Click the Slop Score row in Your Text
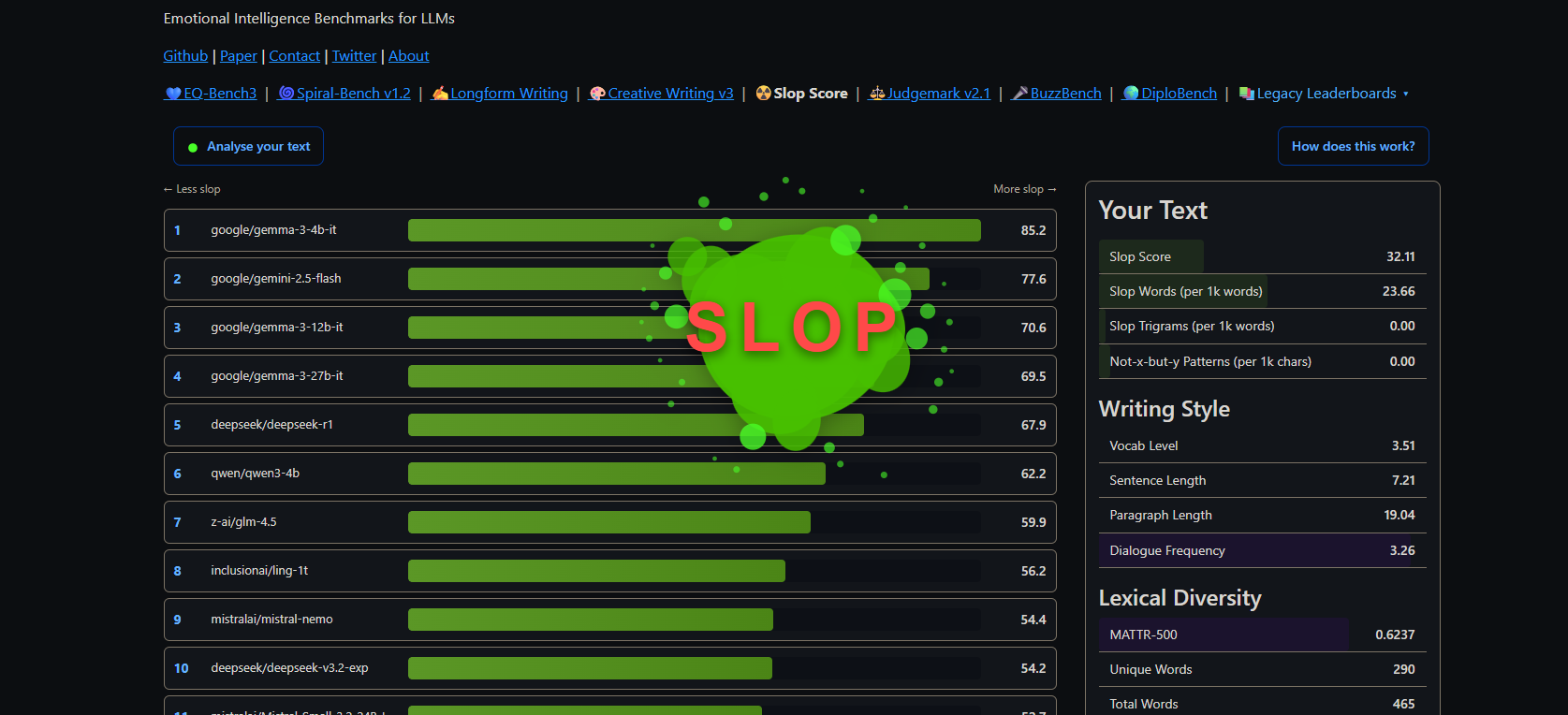Screen dimensions: 1568x715 coord(1262,256)
